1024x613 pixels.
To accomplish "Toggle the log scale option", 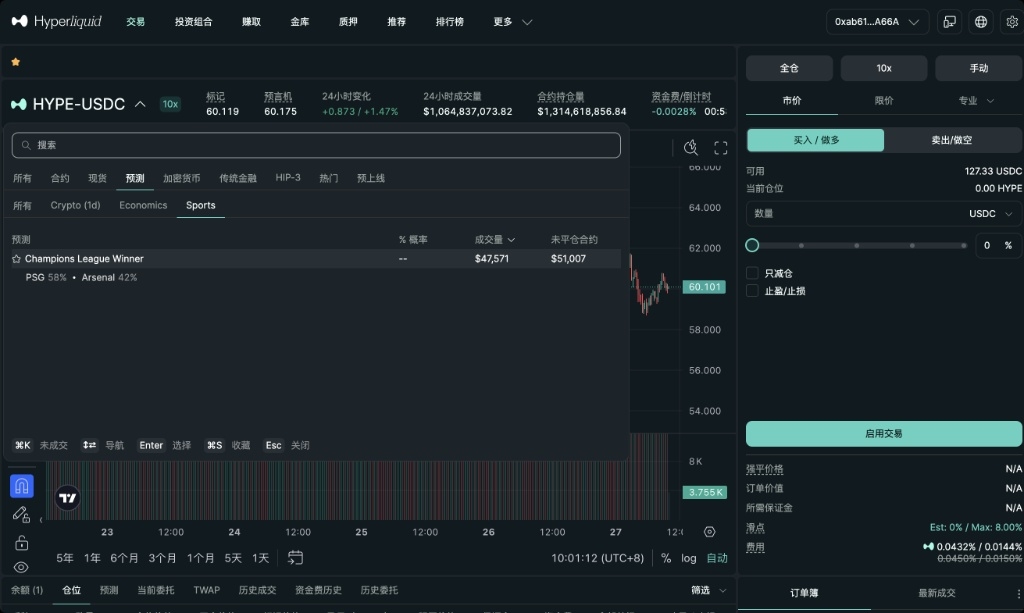I will 689,558.
